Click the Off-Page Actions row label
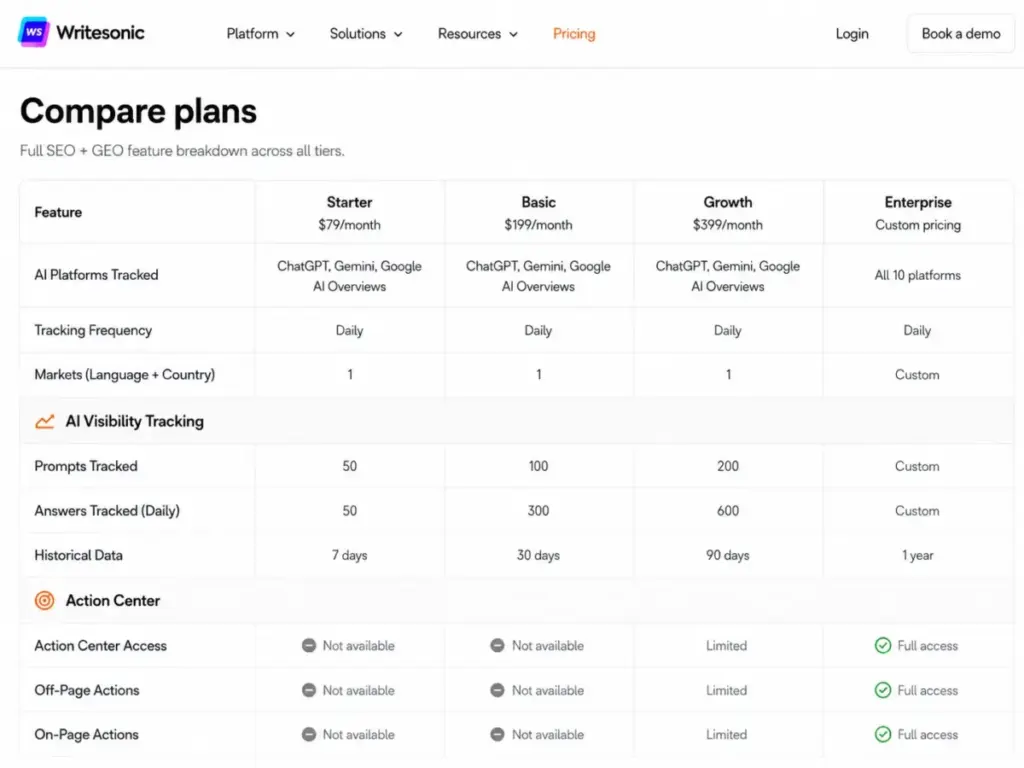1024x768 pixels. pyautogui.click(x=87, y=690)
